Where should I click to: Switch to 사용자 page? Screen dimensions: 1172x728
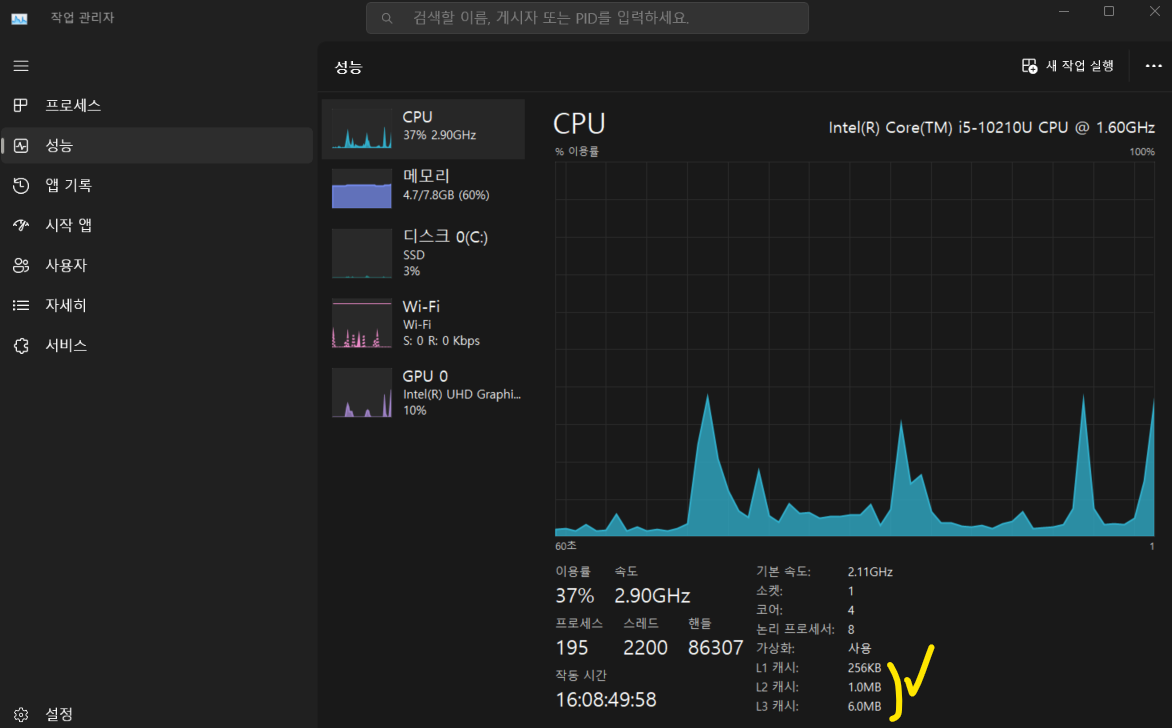66,265
